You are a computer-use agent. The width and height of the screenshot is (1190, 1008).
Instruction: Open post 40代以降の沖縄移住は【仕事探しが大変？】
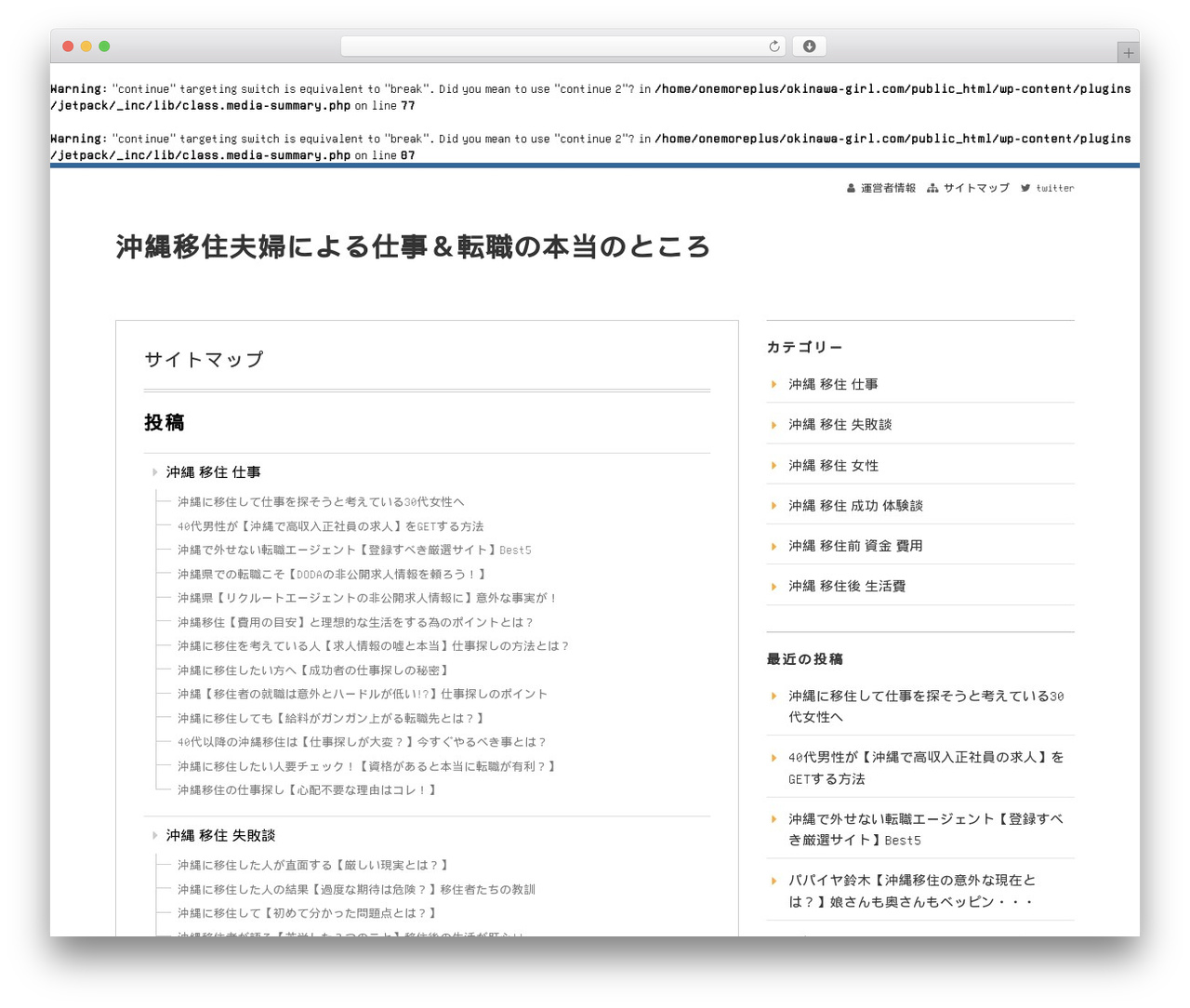coord(362,742)
